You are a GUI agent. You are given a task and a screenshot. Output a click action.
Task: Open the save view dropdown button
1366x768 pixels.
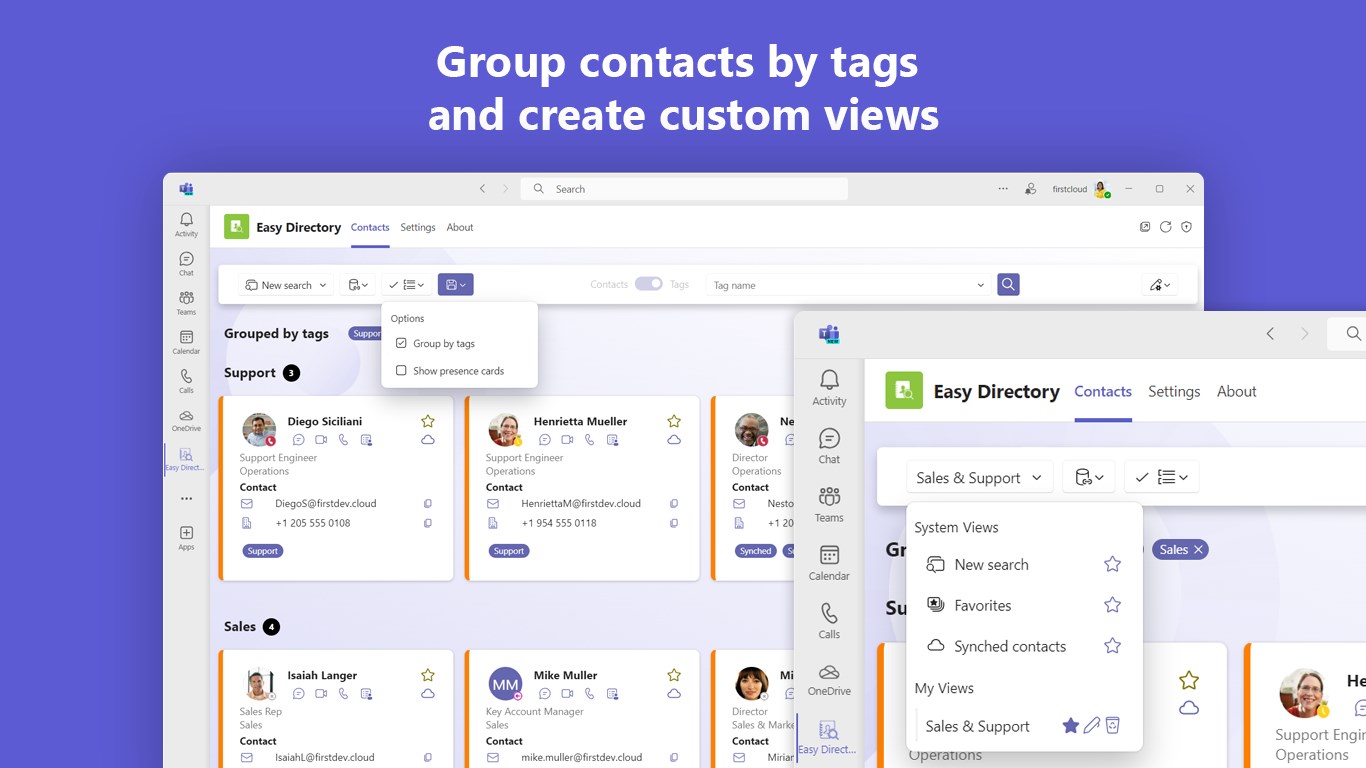pyautogui.click(x=456, y=285)
